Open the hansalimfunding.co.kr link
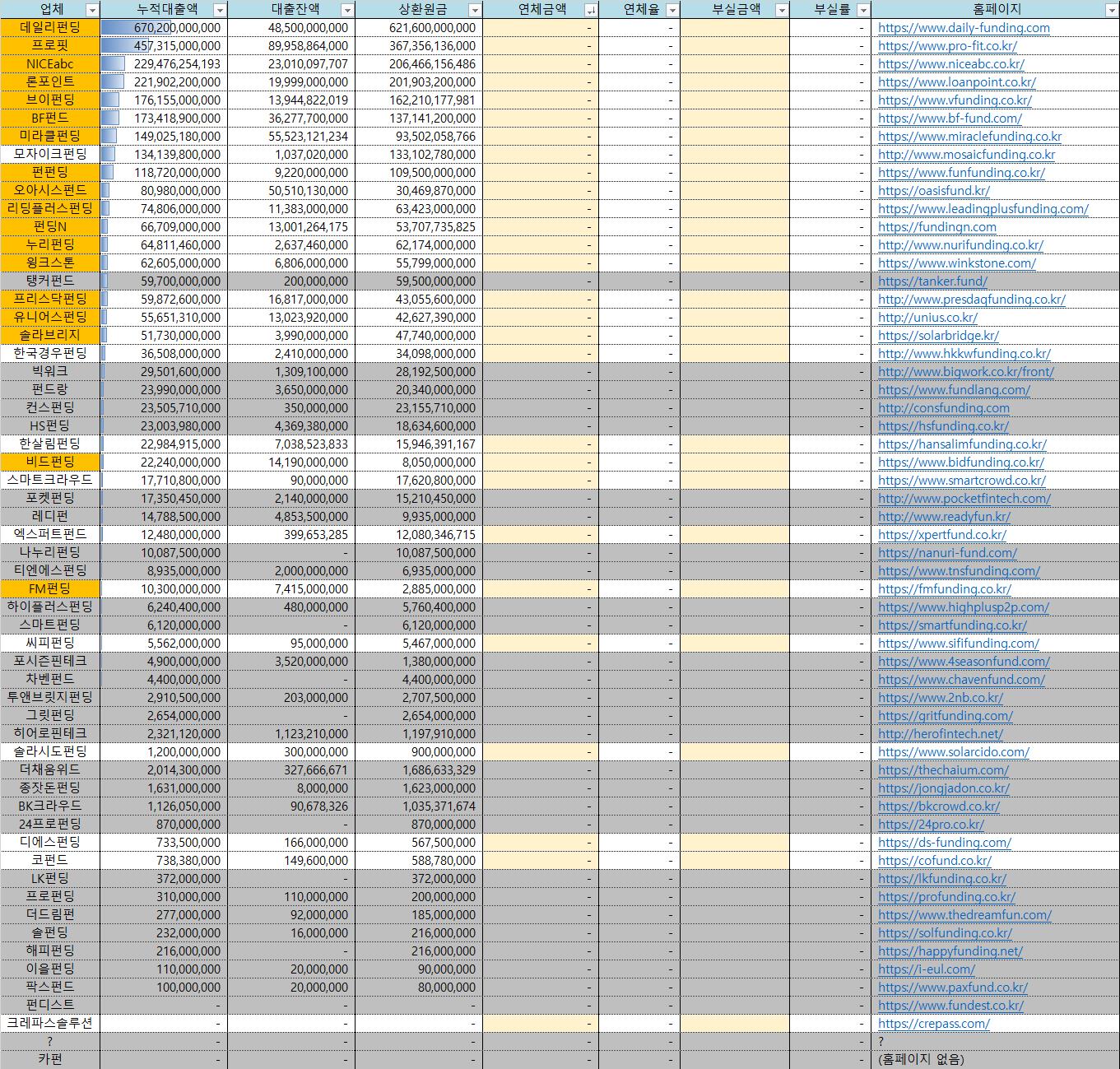Image resolution: width=1120 pixels, height=1069 pixels. click(962, 444)
